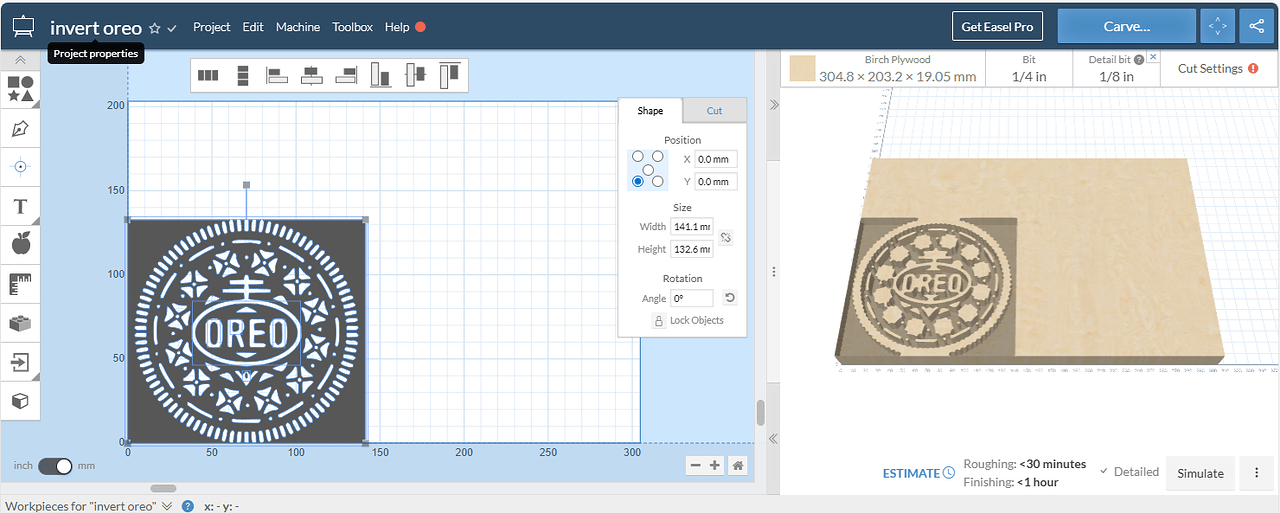Select the Pen drawing tool
The width and height of the screenshot is (1280, 513).
pyautogui.click(x=20, y=128)
